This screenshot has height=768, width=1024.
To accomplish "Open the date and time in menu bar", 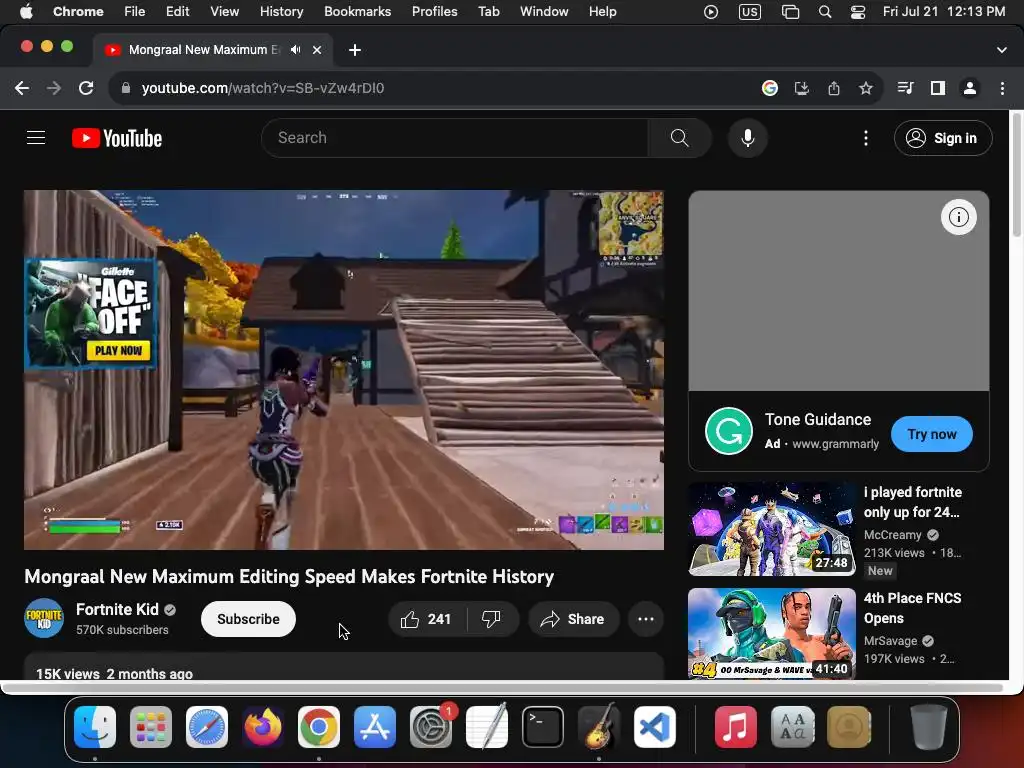I will point(944,11).
